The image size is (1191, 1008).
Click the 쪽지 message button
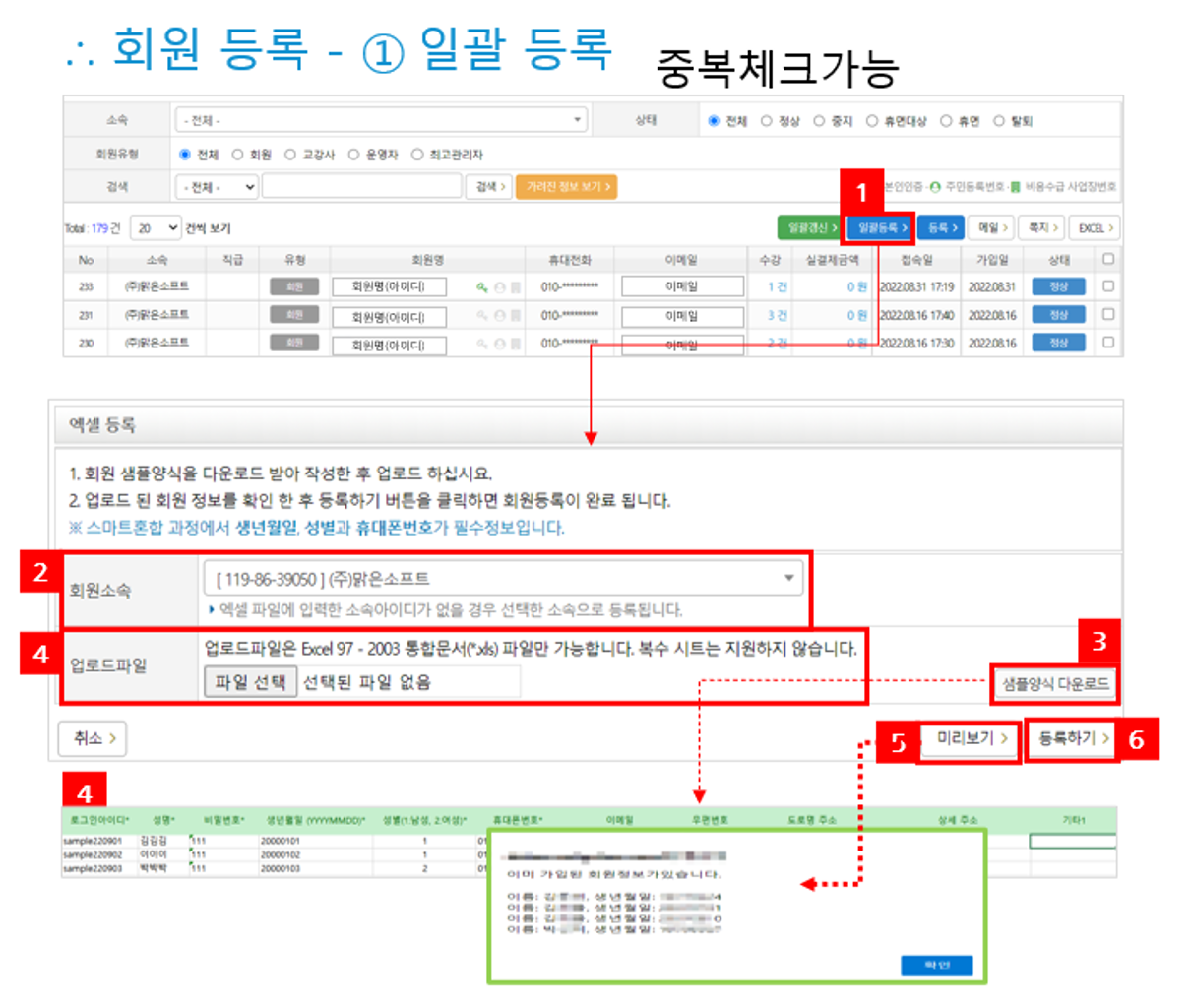pyautogui.click(x=1041, y=227)
